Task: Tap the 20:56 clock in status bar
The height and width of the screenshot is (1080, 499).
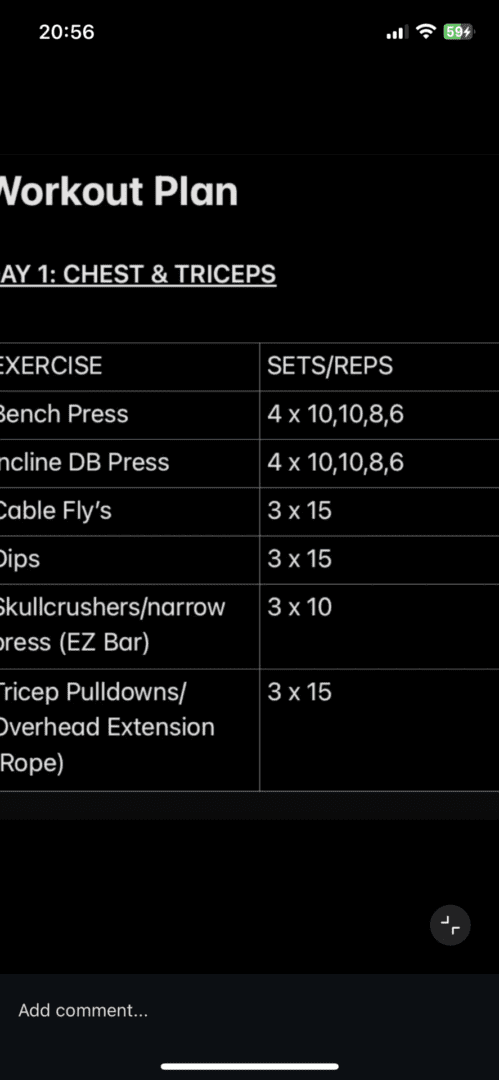Action: [x=67, y=32]
